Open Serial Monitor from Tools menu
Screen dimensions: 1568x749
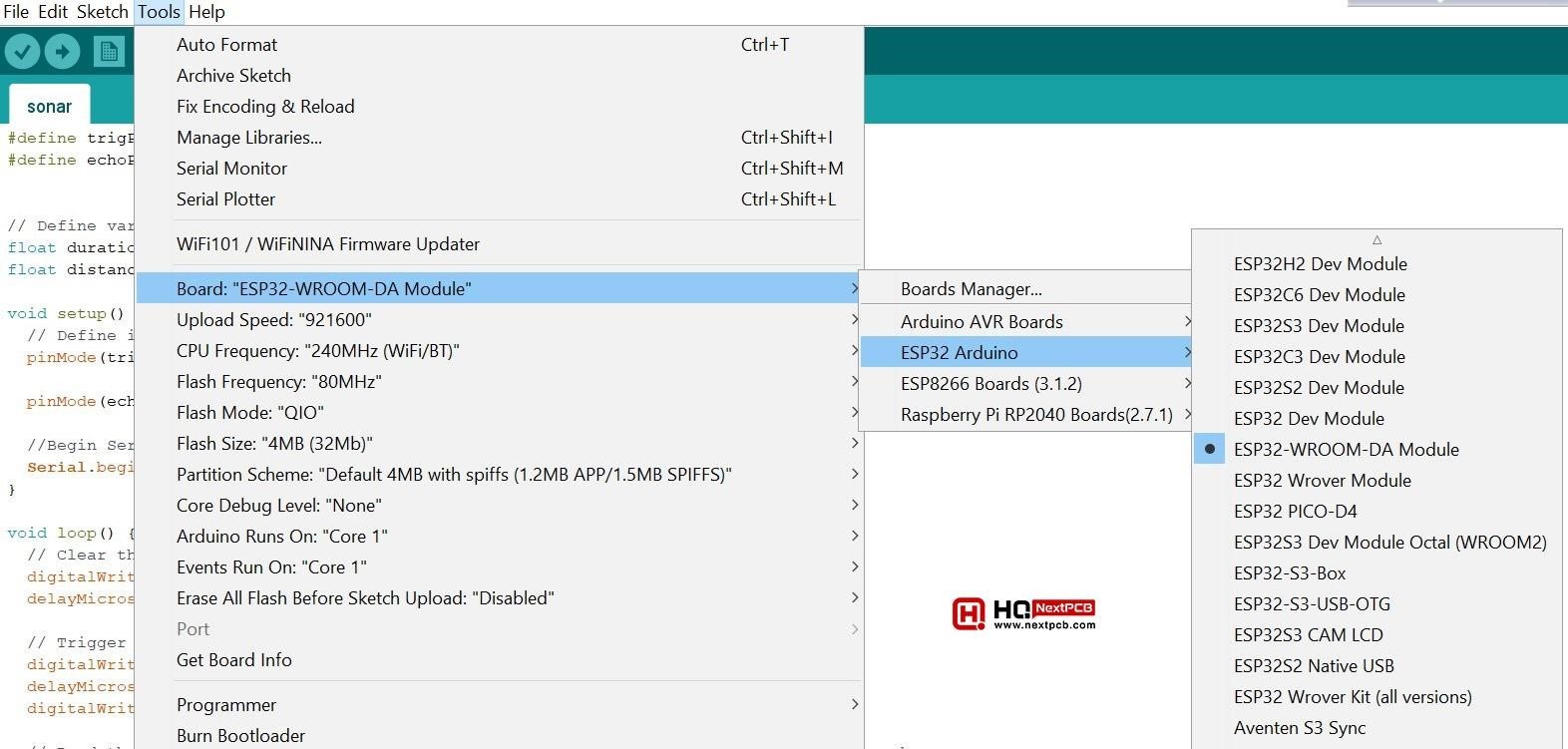(x=231, y=169)
